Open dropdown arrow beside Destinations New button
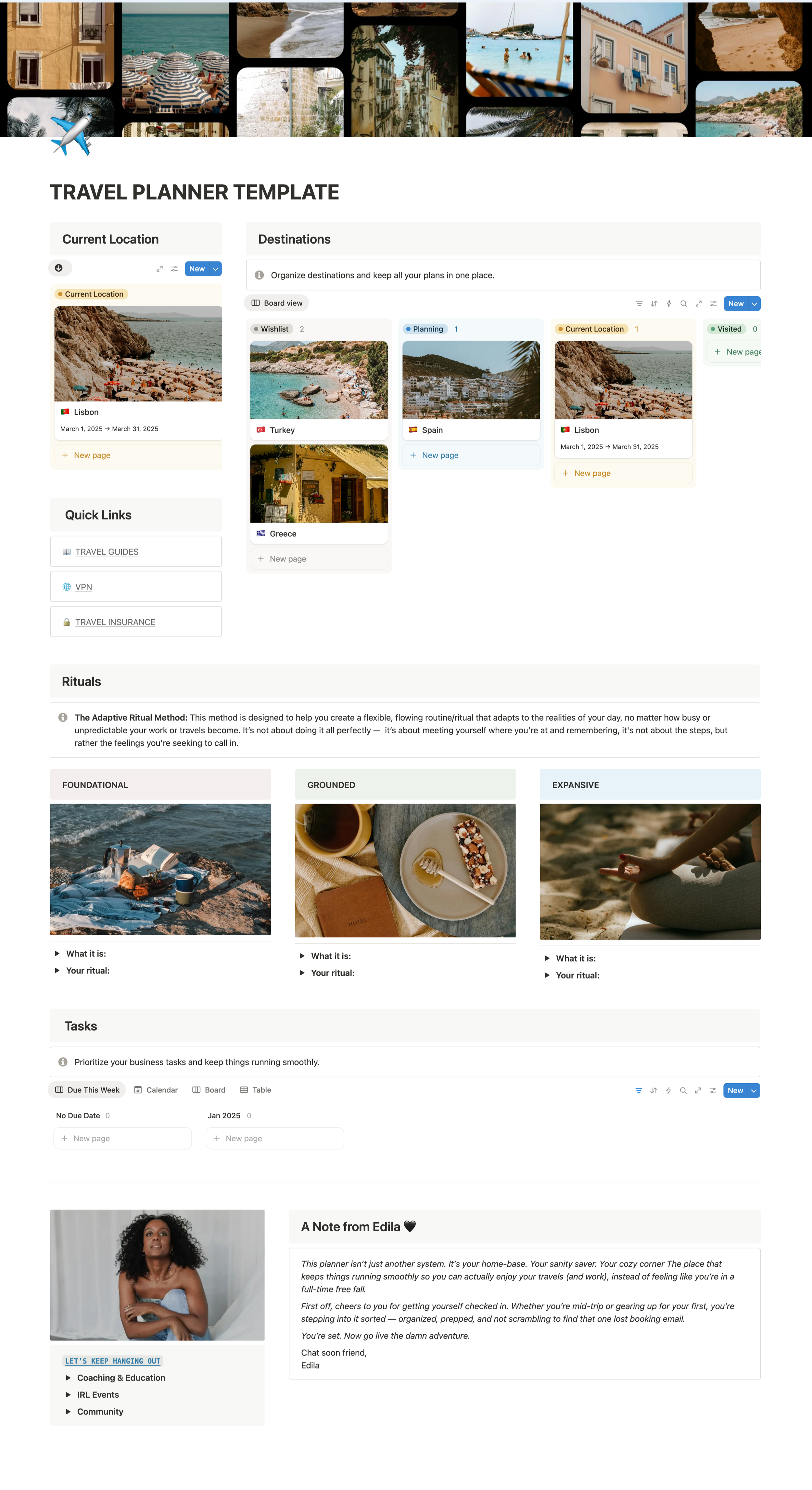 tap(754, 304)
